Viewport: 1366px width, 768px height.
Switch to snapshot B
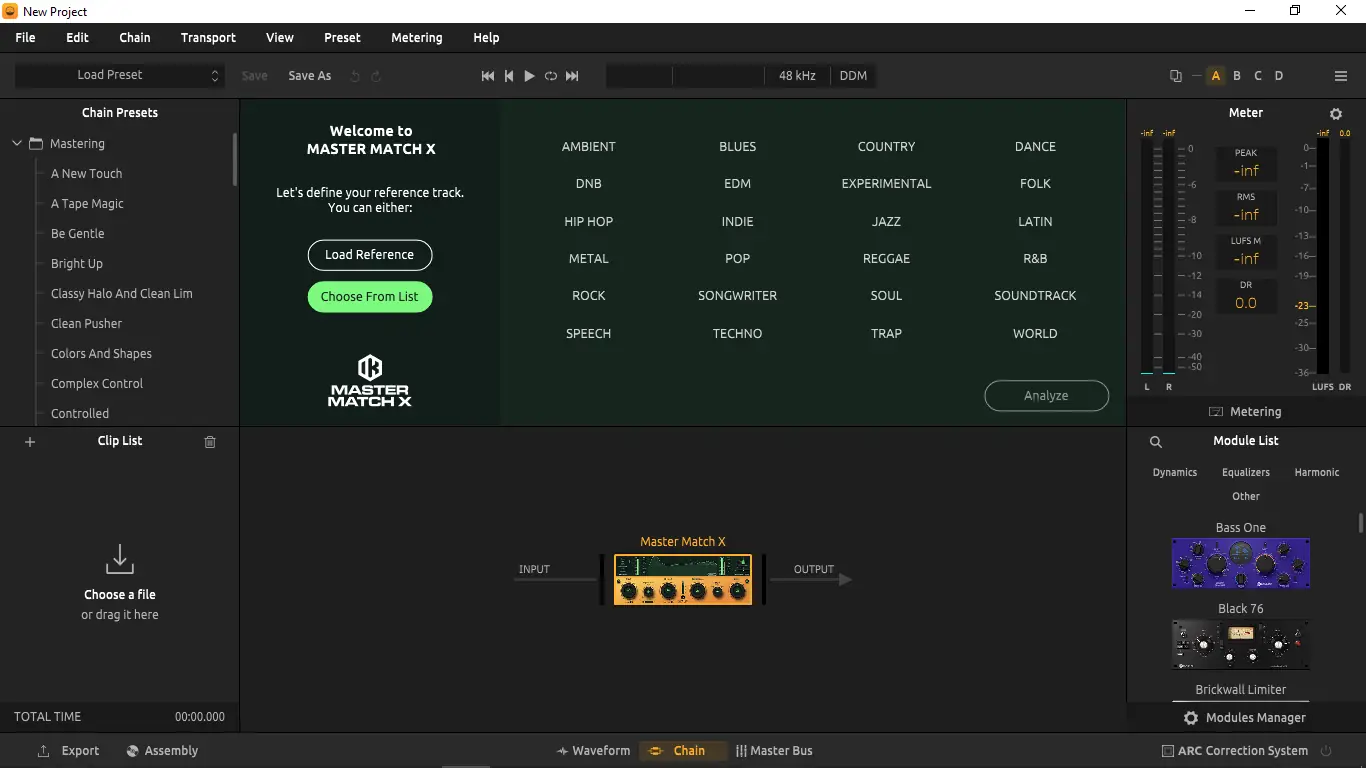pos(1237,76)
